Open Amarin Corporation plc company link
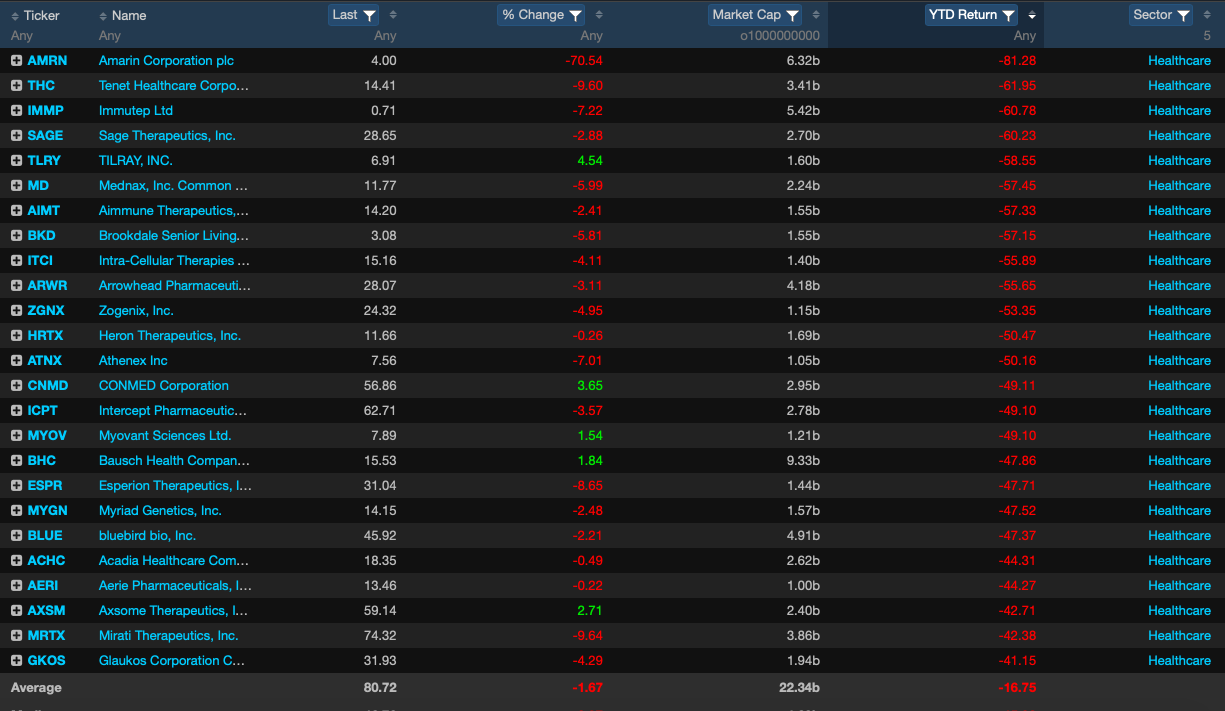This screenshot has width=1225, height=711. 166,61
